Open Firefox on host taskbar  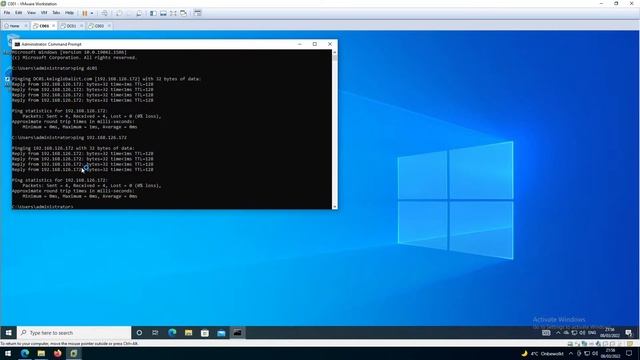tap(58, 353)
